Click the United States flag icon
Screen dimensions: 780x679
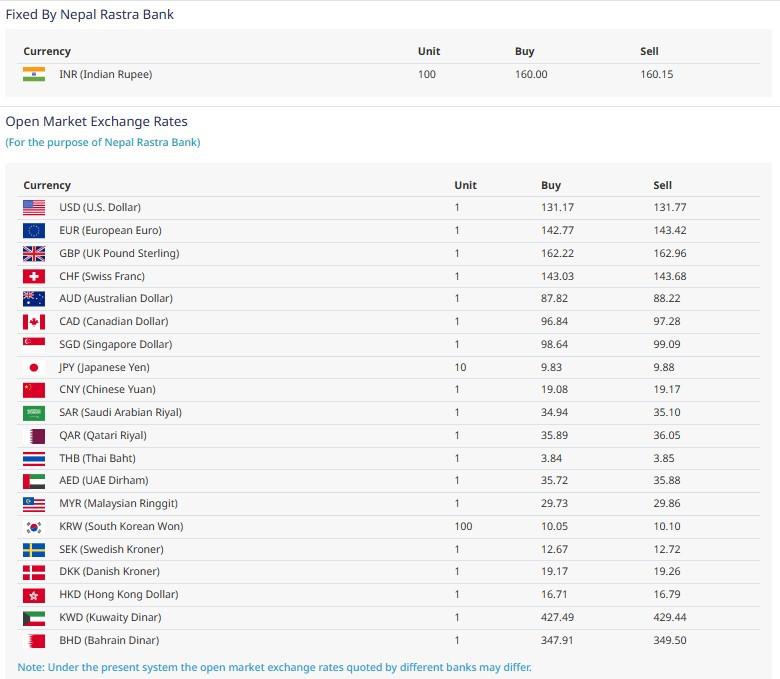click(x=34, y=208)
